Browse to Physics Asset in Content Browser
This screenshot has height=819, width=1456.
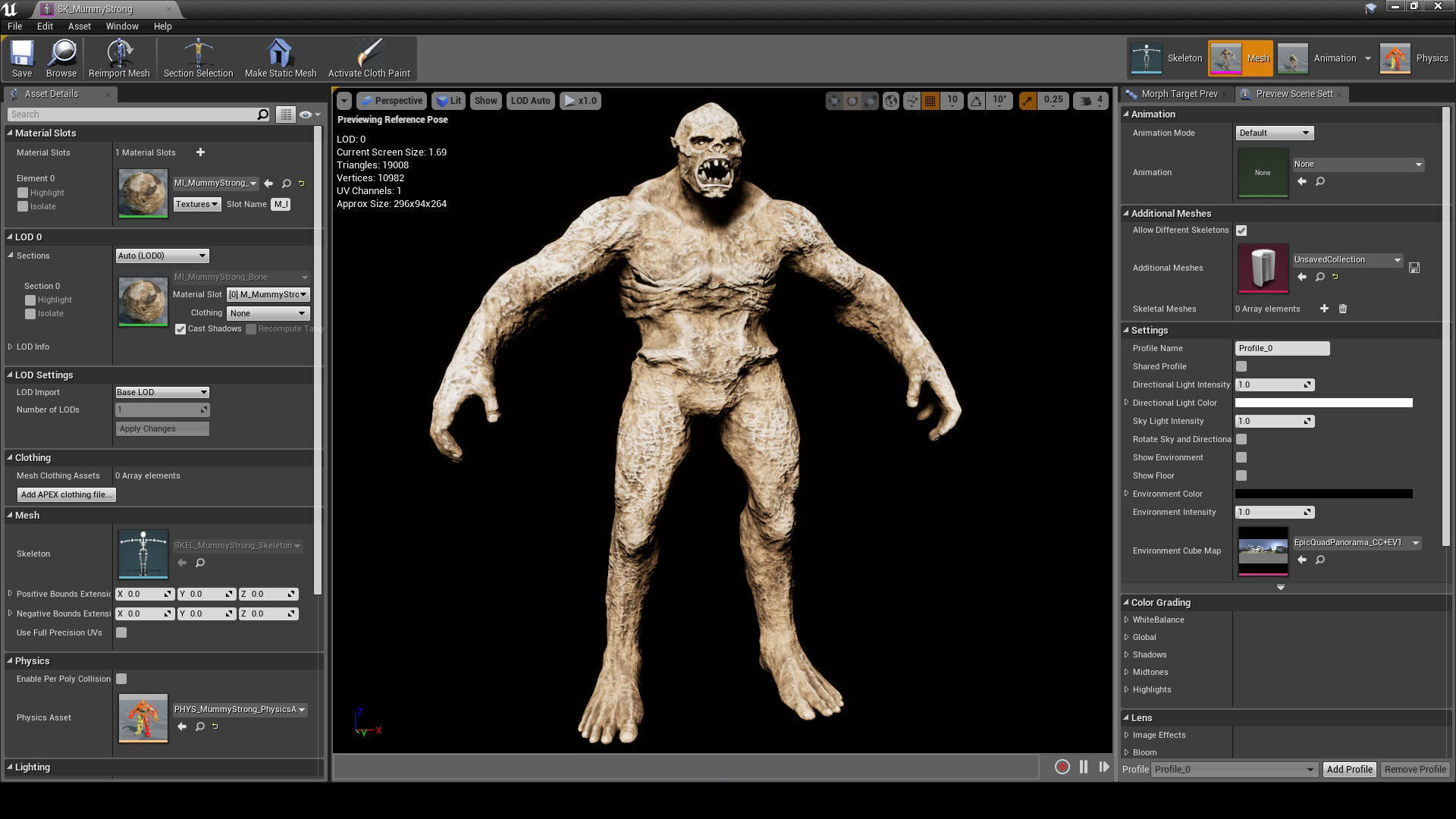(x=199, y=726)
